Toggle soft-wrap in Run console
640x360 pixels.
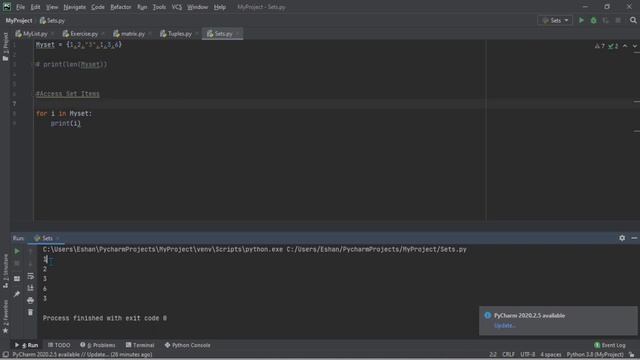click(31, 276)
